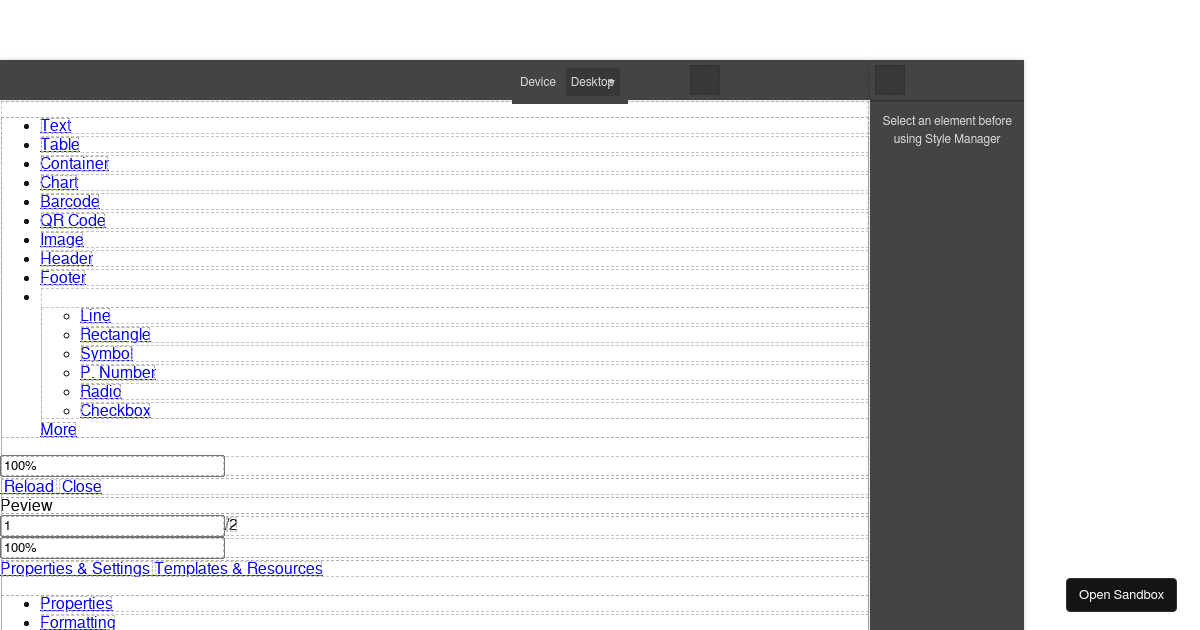Open the Desktop device dropdown
The height and width of the screenshot is (630, 1200).
coord(593,82)
